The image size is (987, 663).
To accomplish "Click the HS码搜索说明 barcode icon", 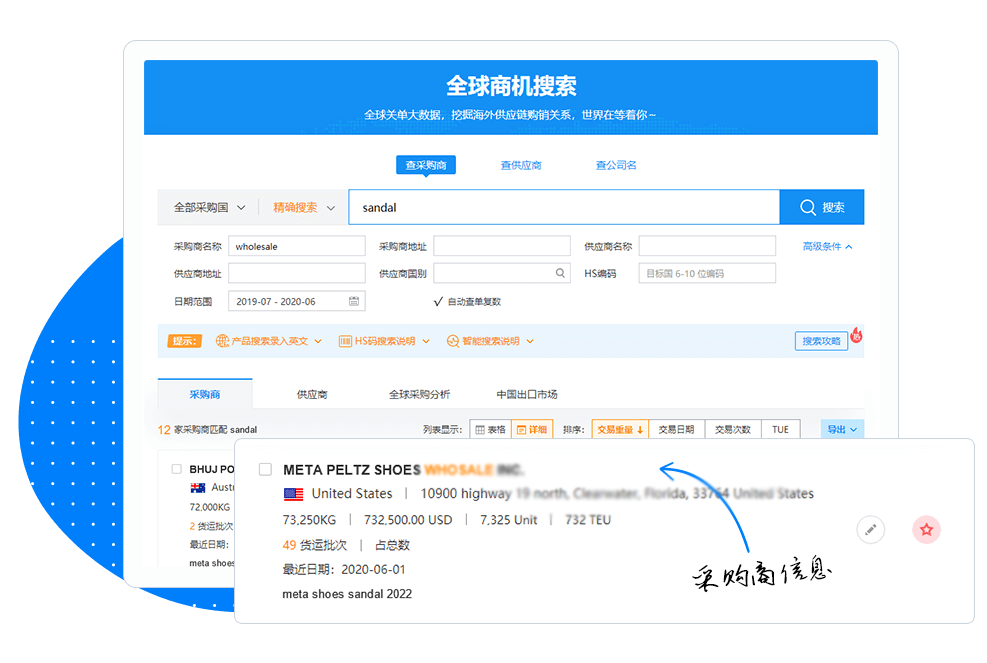I will point(345,341).
